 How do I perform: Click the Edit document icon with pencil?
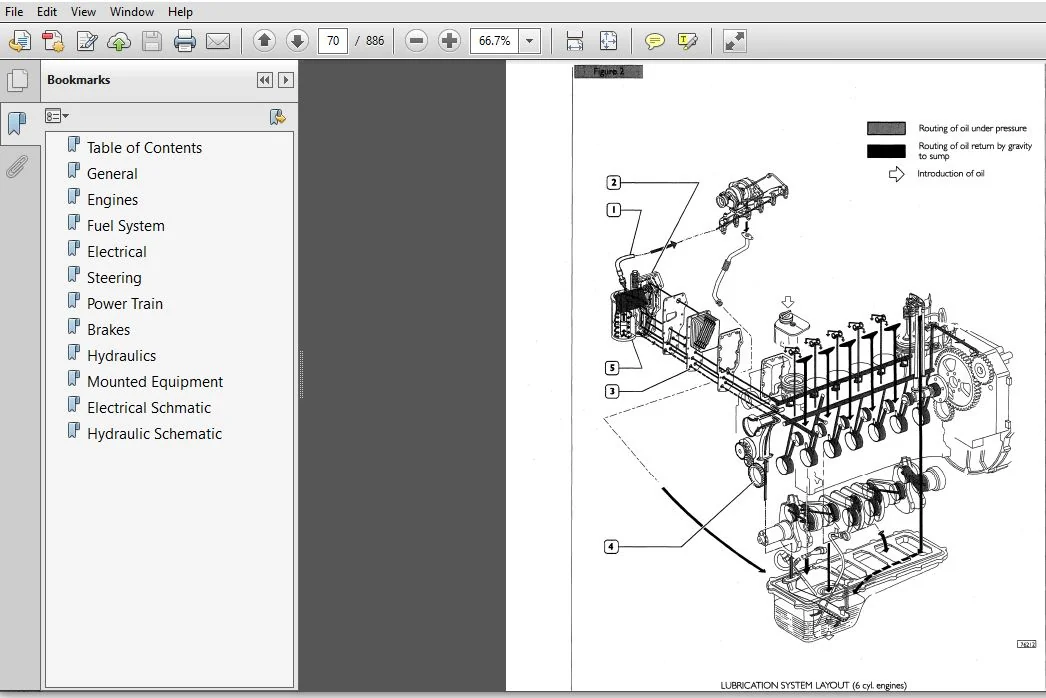coord(87,41)
